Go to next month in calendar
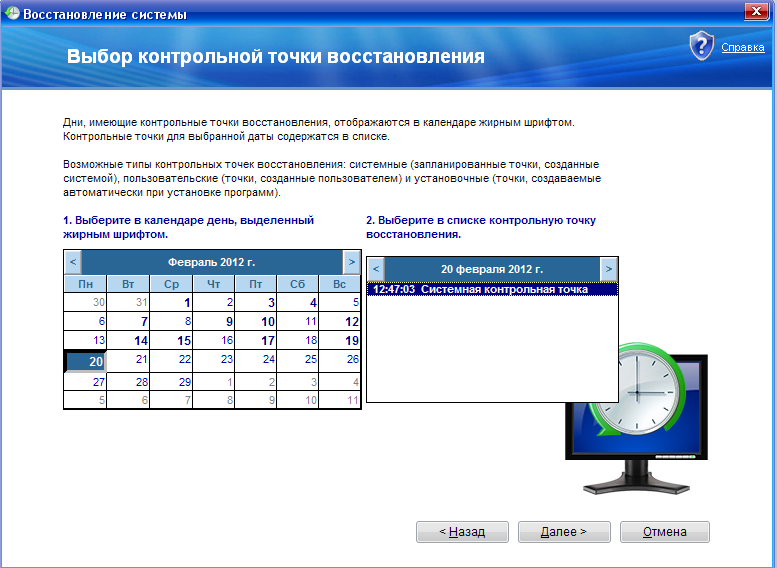This screenshot has width=777, height=568. [351, 262]
